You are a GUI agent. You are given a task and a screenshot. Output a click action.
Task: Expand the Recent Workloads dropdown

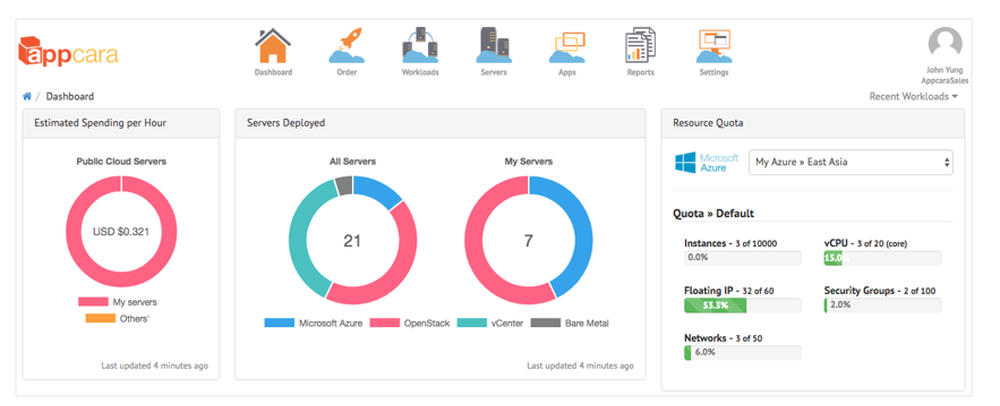(x=913, y=97)
